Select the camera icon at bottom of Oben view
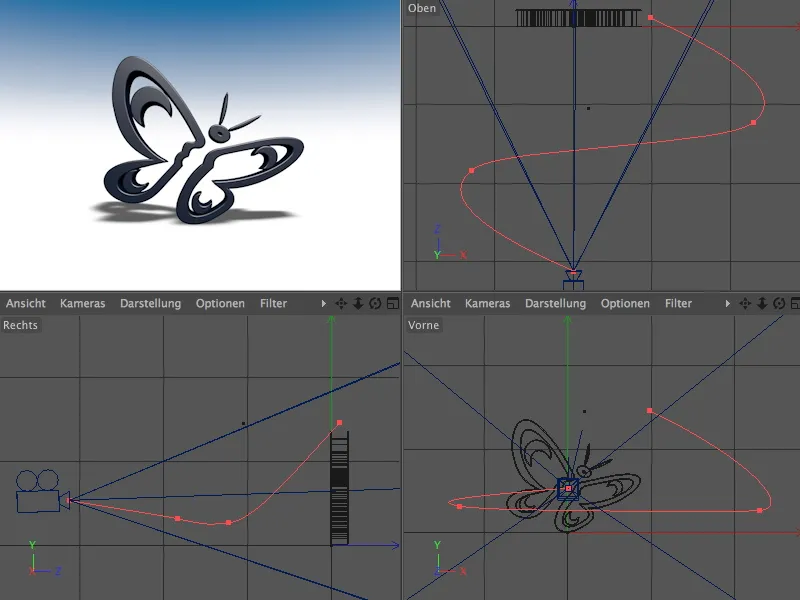Viewport: 800px width, 600px height. (573, 280)
